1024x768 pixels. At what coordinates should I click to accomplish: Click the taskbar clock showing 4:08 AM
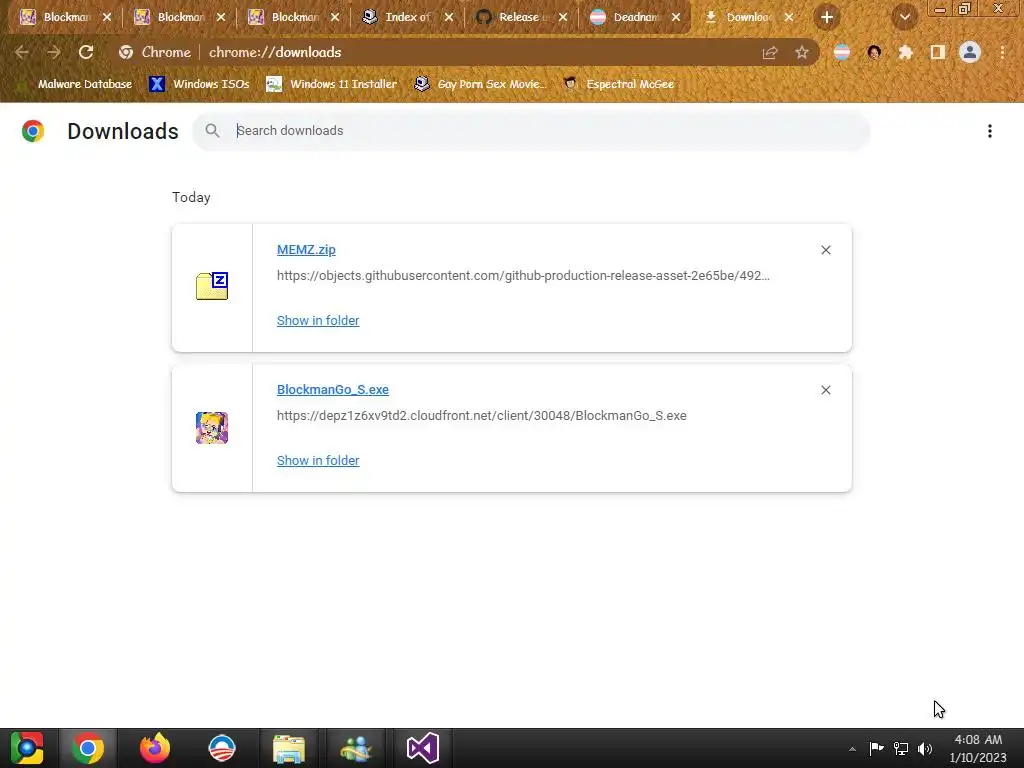pyautogui.click(x=978, y=748)
